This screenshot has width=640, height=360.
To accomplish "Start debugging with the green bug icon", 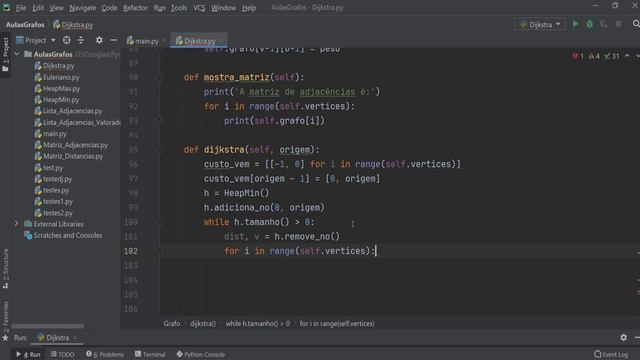I will click(x=589, y=24).
